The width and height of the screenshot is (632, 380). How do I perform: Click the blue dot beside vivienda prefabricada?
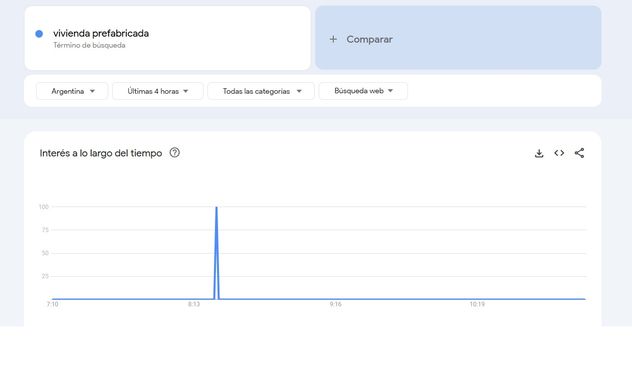(x=39, y=34)
